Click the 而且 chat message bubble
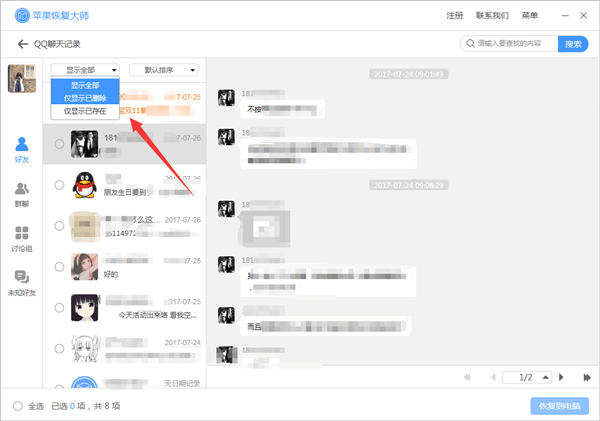Viewport: 600px width, 421px height. tap(326, 326)
